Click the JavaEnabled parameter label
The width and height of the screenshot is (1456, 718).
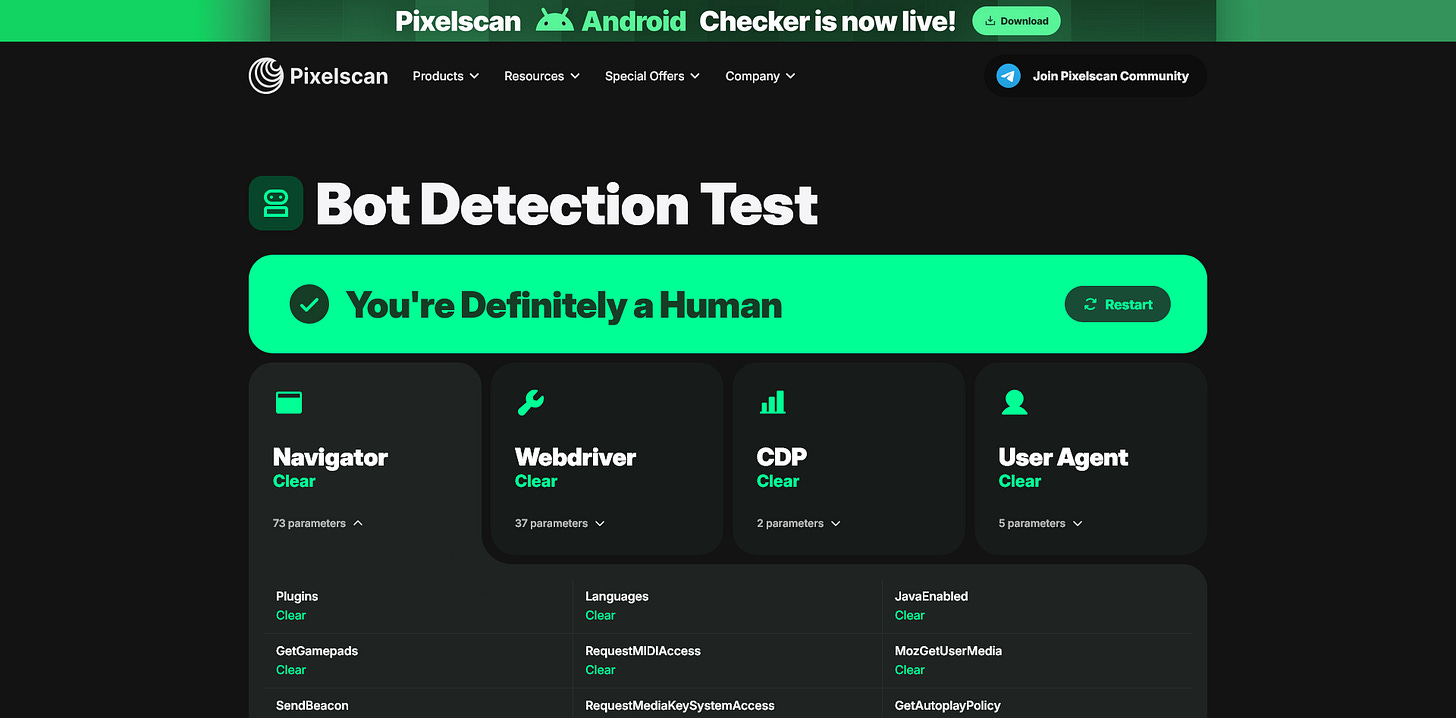coord(931,596)
